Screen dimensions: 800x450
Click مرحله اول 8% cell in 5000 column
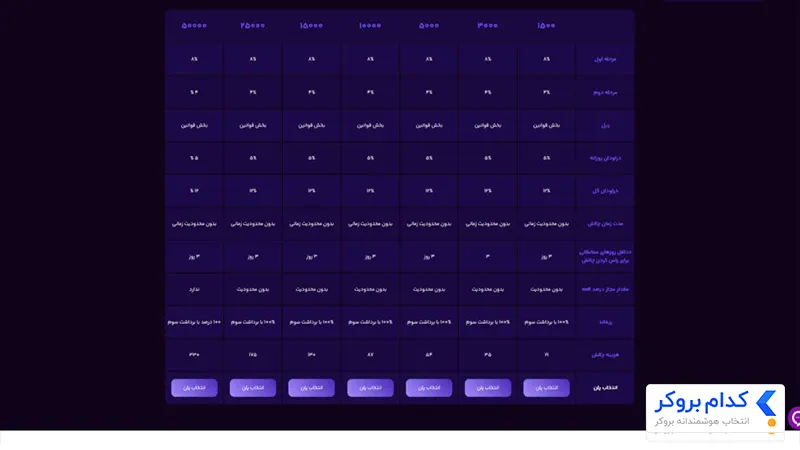tap(429, 59)
